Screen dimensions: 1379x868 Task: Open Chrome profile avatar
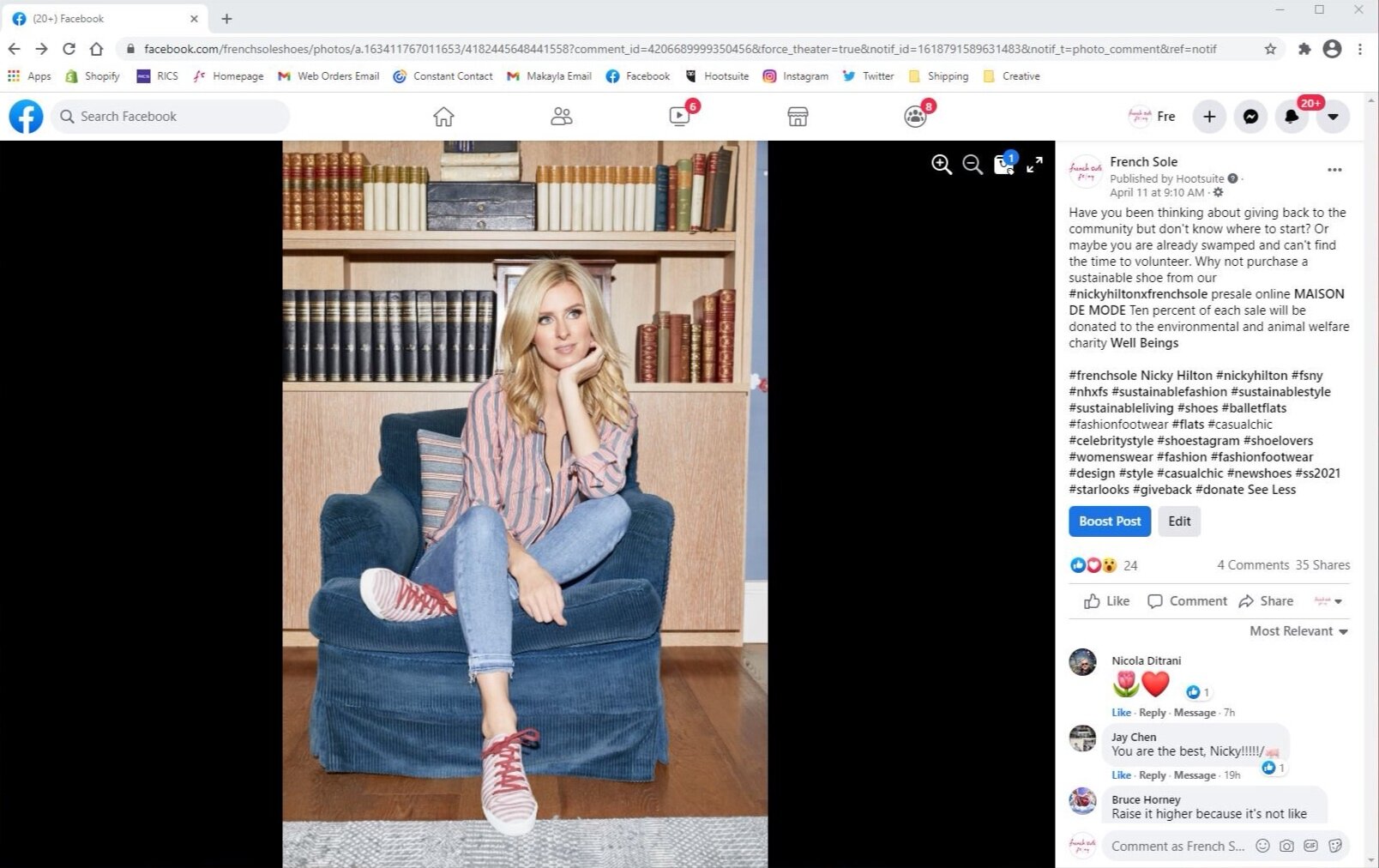coord(1332,49)
